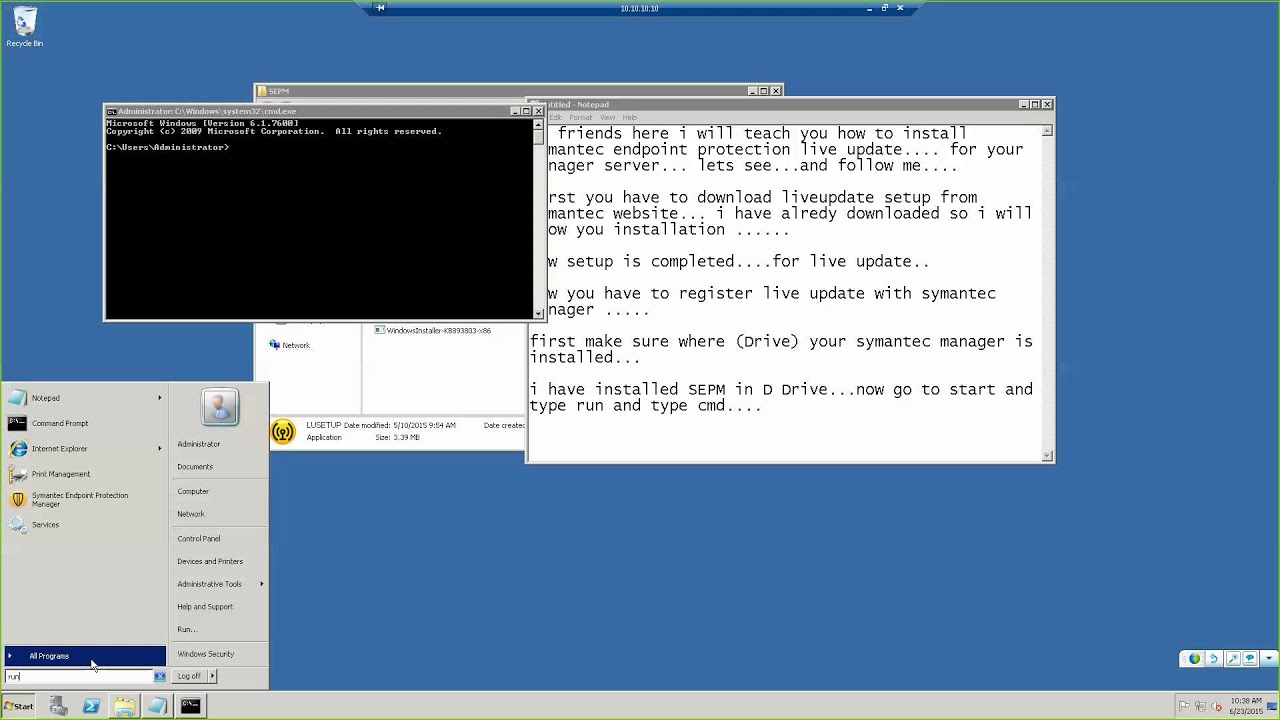The image size is (1280, 720).
Task: Click the LUSETUP application icon in details pane
Action: click(283, 432)
